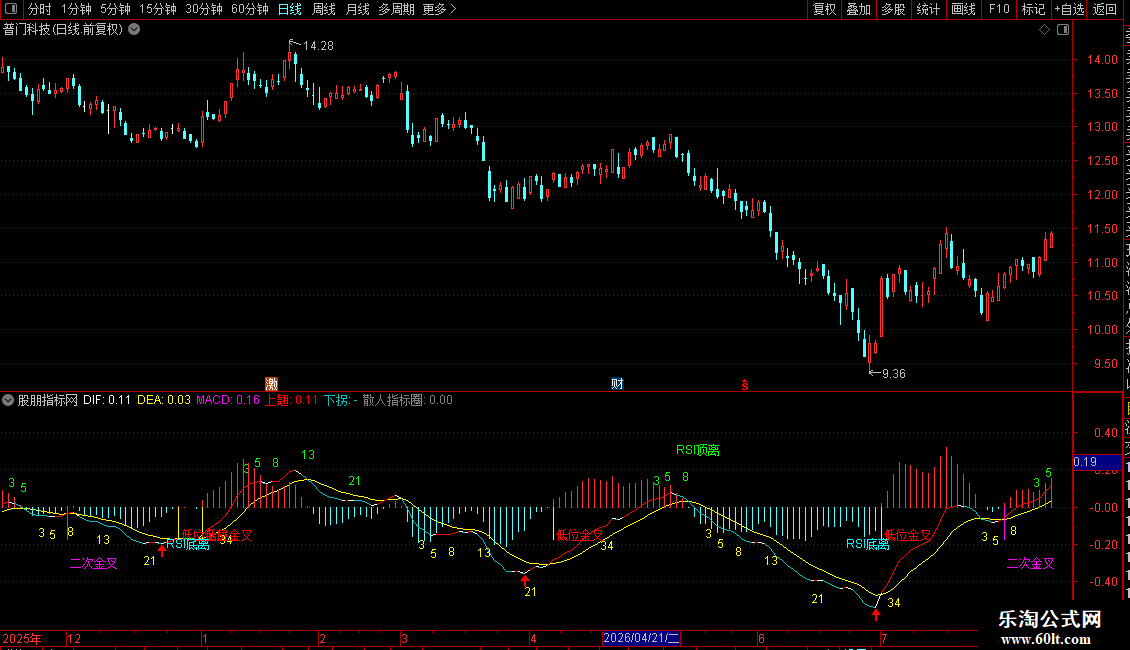This screenshot has height=650, width=1130.
Task: Open 多周期 multi-period view
Action: (396, 9)
